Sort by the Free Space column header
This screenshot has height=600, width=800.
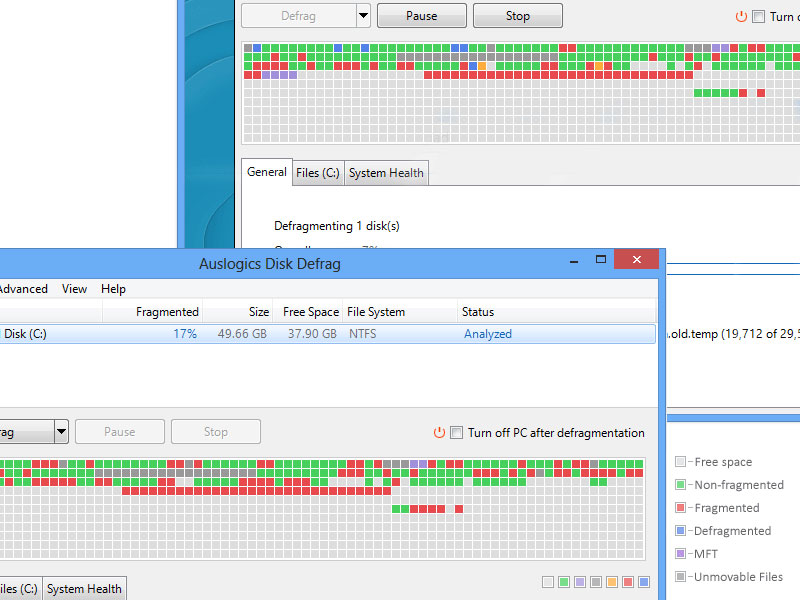pos(308,312)
